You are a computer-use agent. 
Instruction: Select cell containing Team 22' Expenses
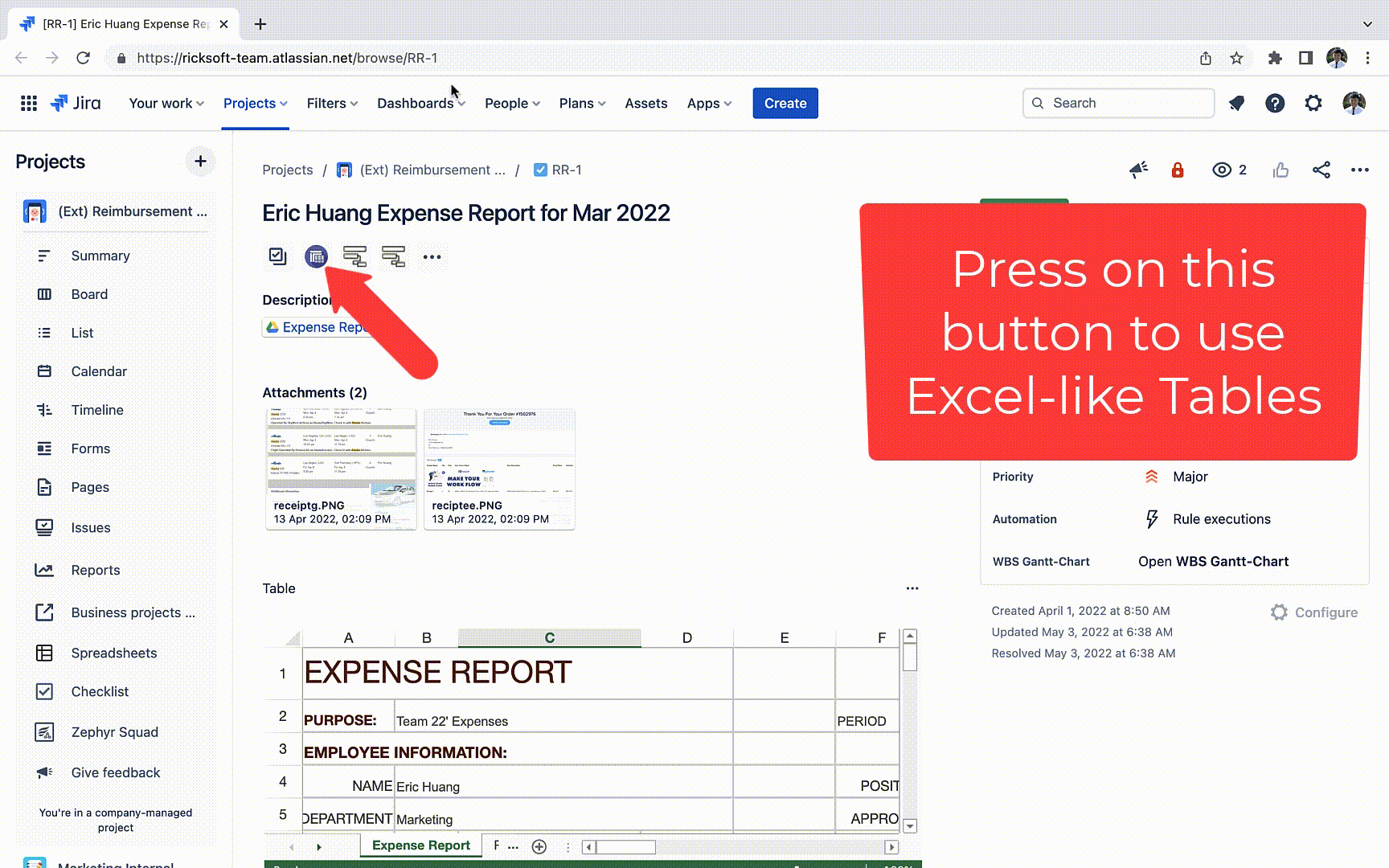[563, 716]
